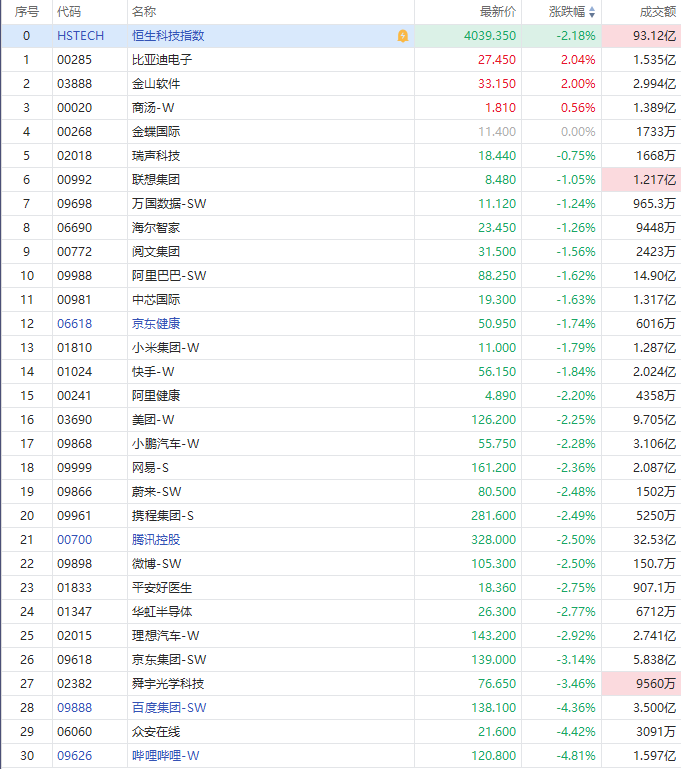Click the 名称 column header
The width and height of the screenshot is (681, 769).
click(144, 12)
